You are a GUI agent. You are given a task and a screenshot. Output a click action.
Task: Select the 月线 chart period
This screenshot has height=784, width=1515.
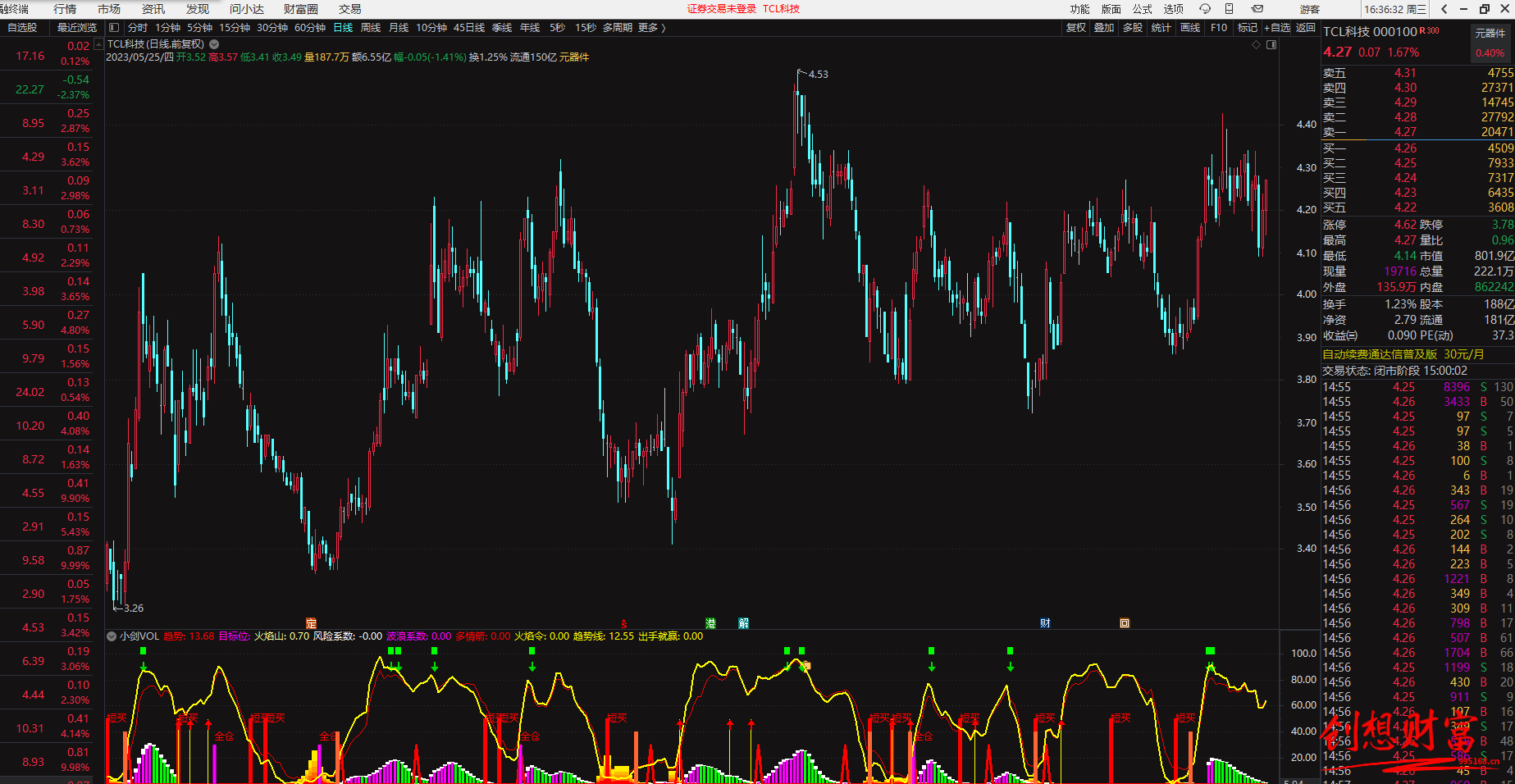click(399, 28)
